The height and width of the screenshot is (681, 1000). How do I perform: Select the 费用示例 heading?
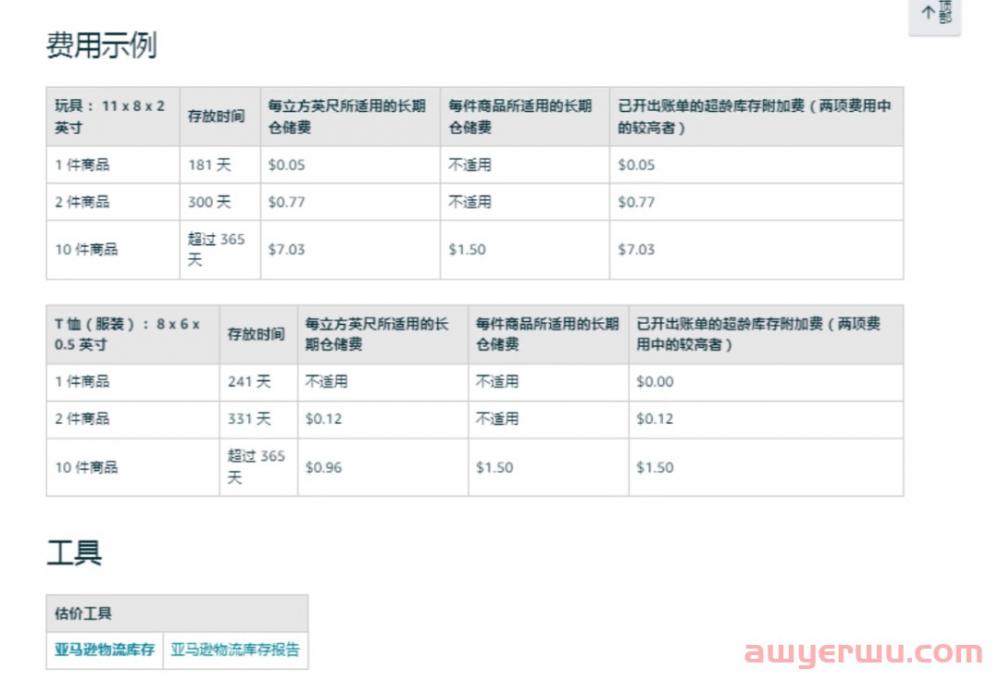101,45
